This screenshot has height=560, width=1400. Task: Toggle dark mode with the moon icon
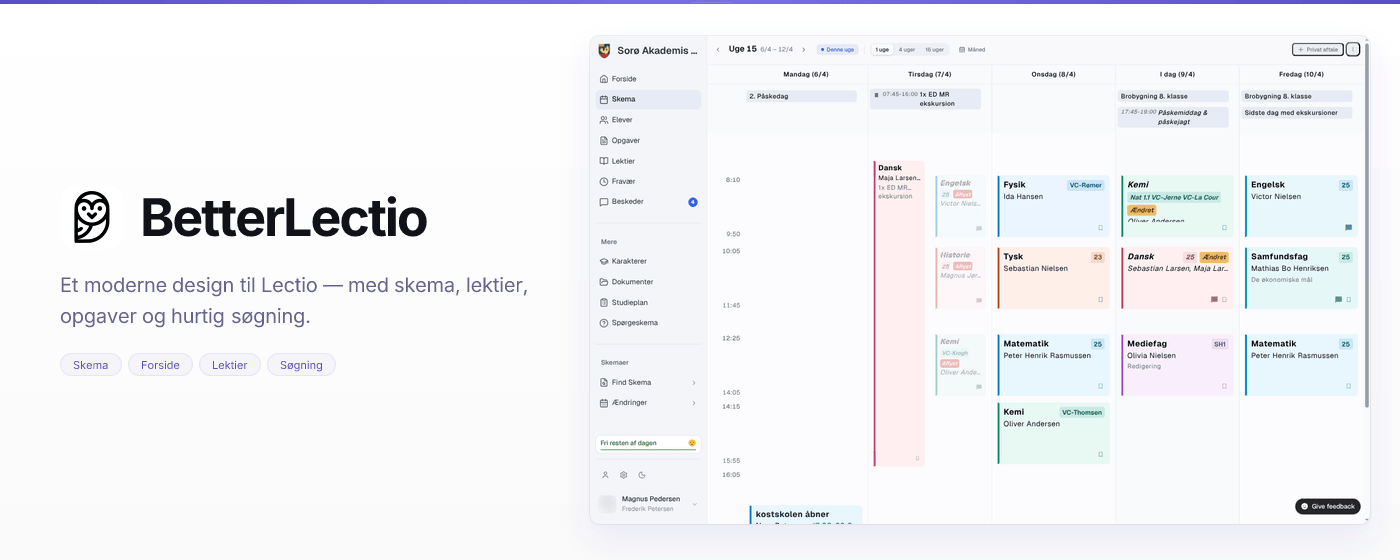(642, 475)
